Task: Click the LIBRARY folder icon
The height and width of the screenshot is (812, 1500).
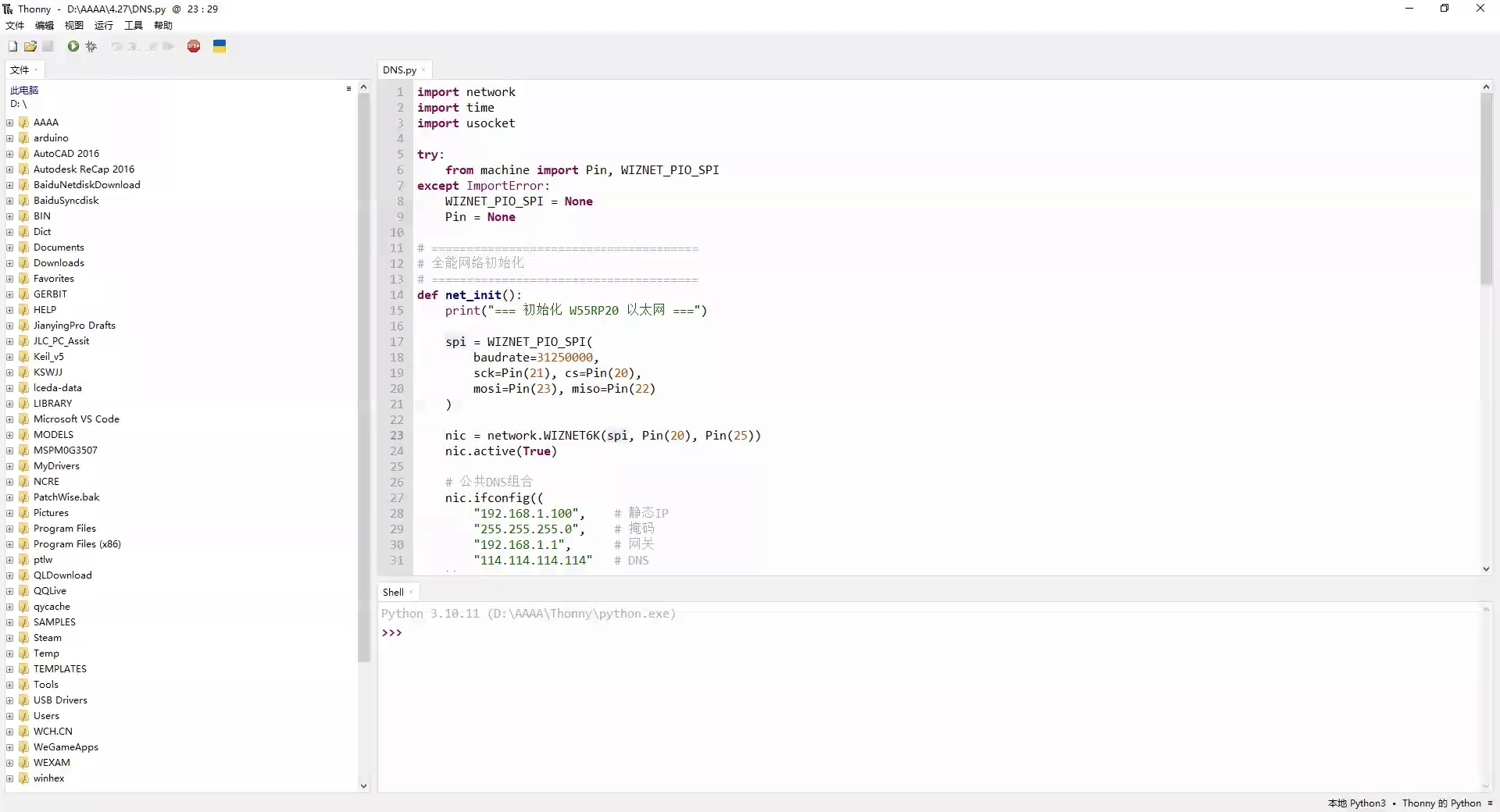Action: click(23, 404)
